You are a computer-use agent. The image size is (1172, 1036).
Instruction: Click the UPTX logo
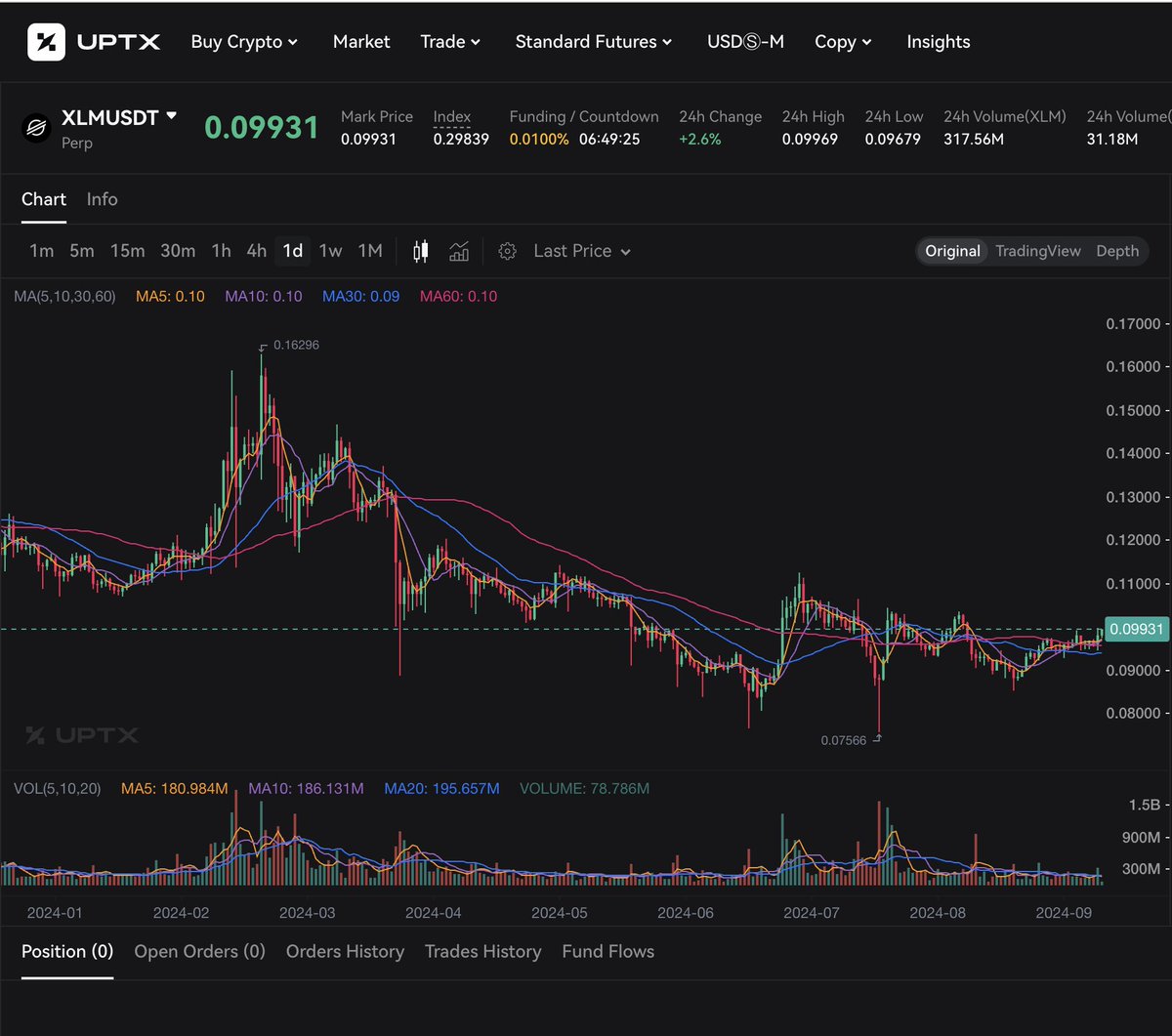click(x=94, y=42)
